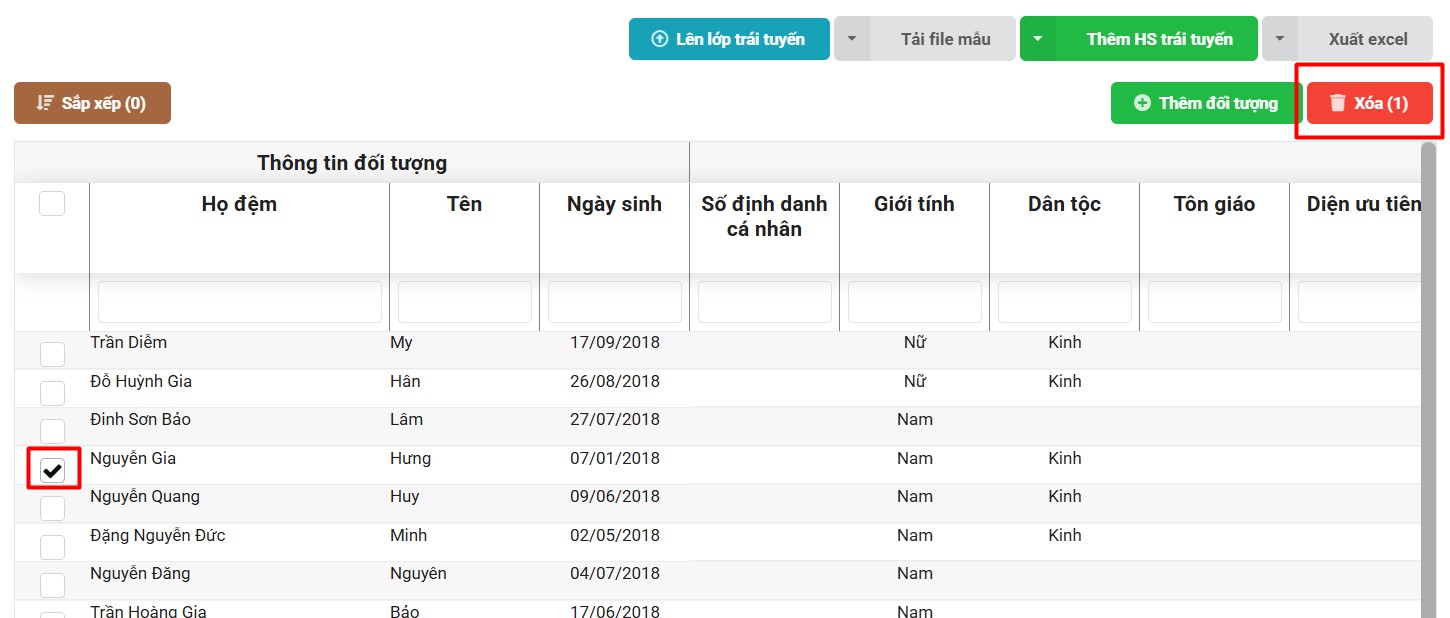The image size is (1450, 618).
Task: Click the Ngày sinh column header
Action: 614,204
